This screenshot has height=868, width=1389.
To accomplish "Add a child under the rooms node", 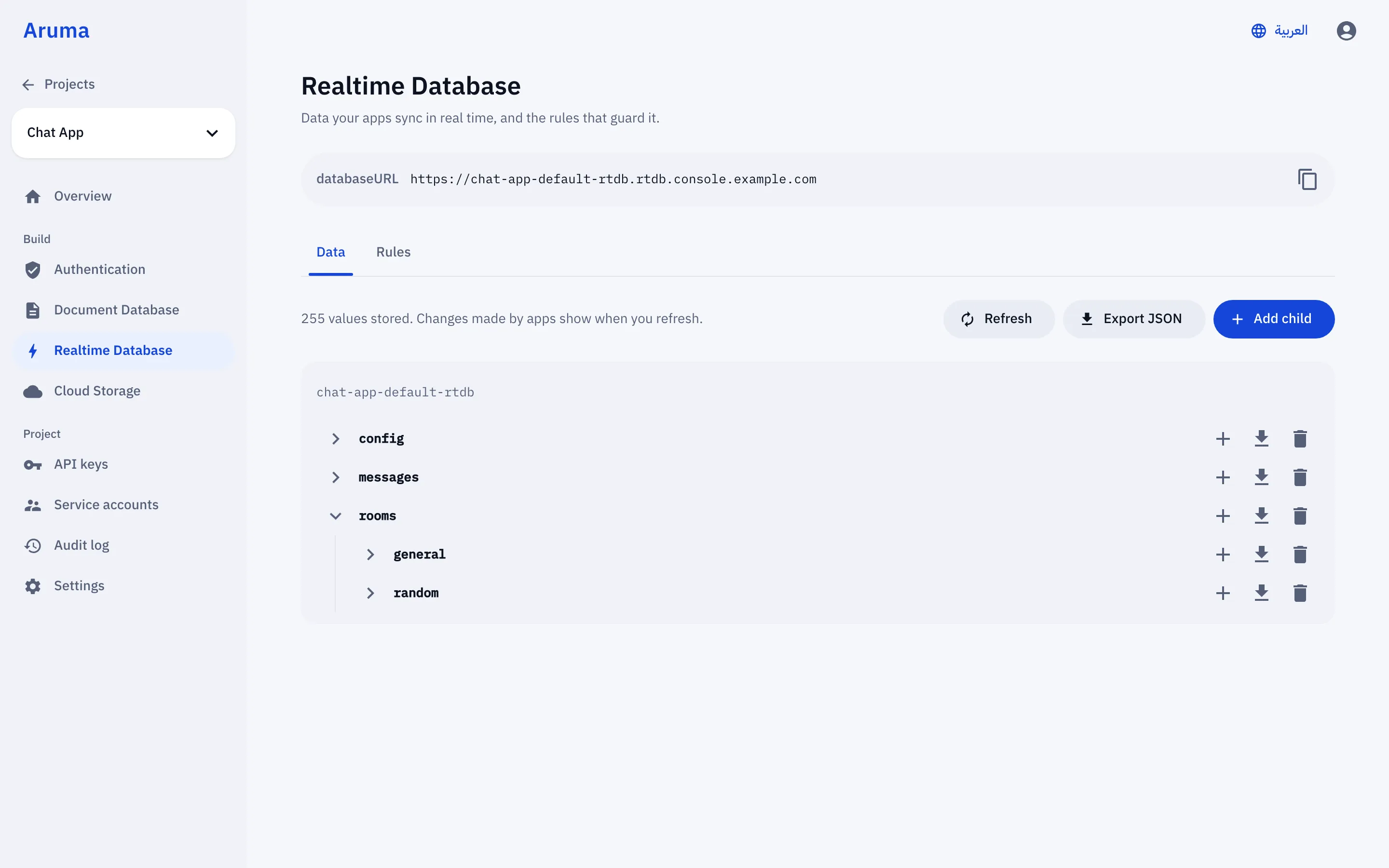I will coord(1223,515).
